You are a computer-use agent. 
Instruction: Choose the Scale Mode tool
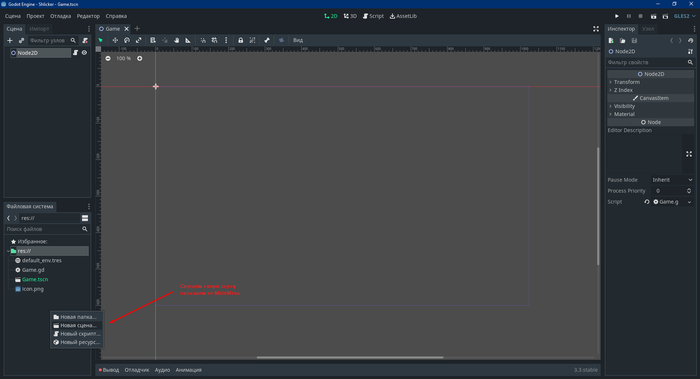click(138, 40)
